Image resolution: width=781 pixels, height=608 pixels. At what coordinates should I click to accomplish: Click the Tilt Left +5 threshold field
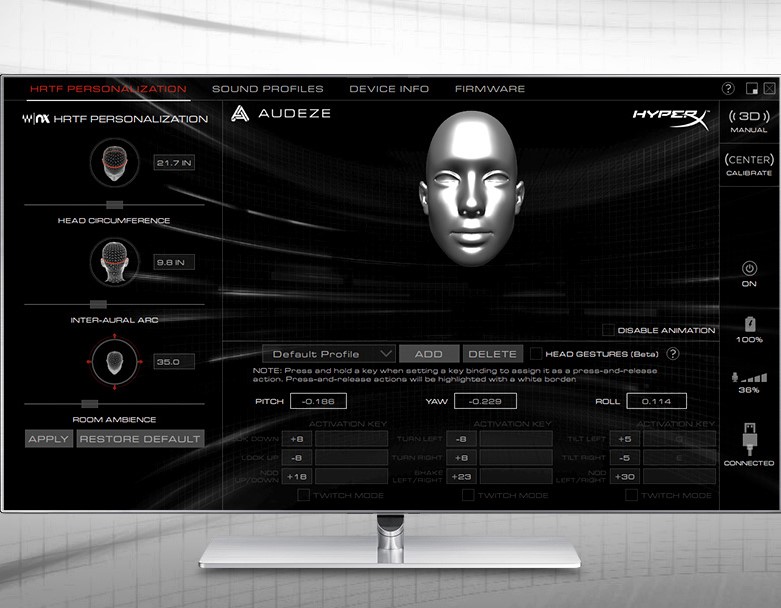[625, 439]
